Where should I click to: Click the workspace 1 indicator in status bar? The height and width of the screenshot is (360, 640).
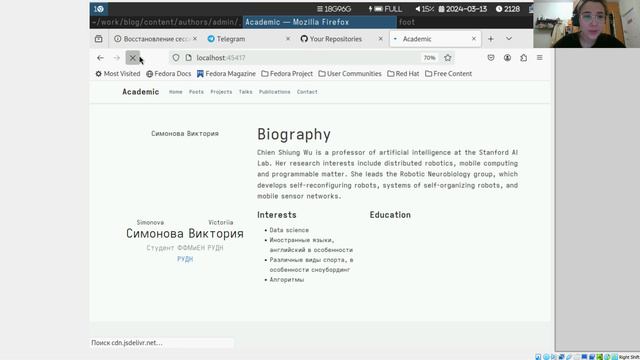pos(99,9)
